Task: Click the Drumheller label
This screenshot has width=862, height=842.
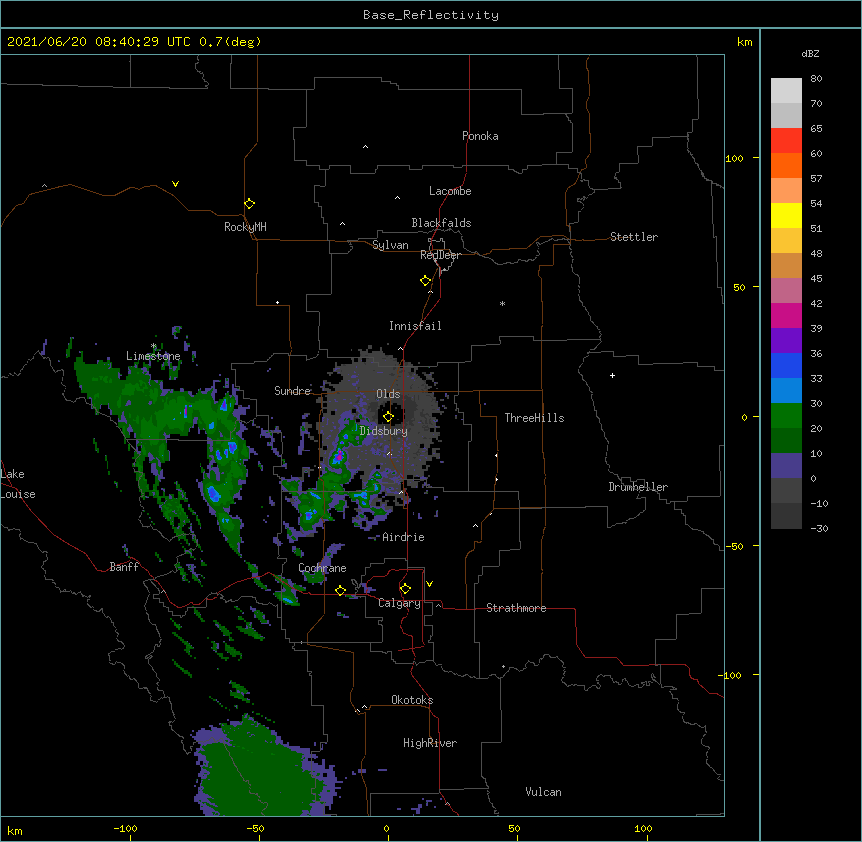Action: (x=638, y=487)
